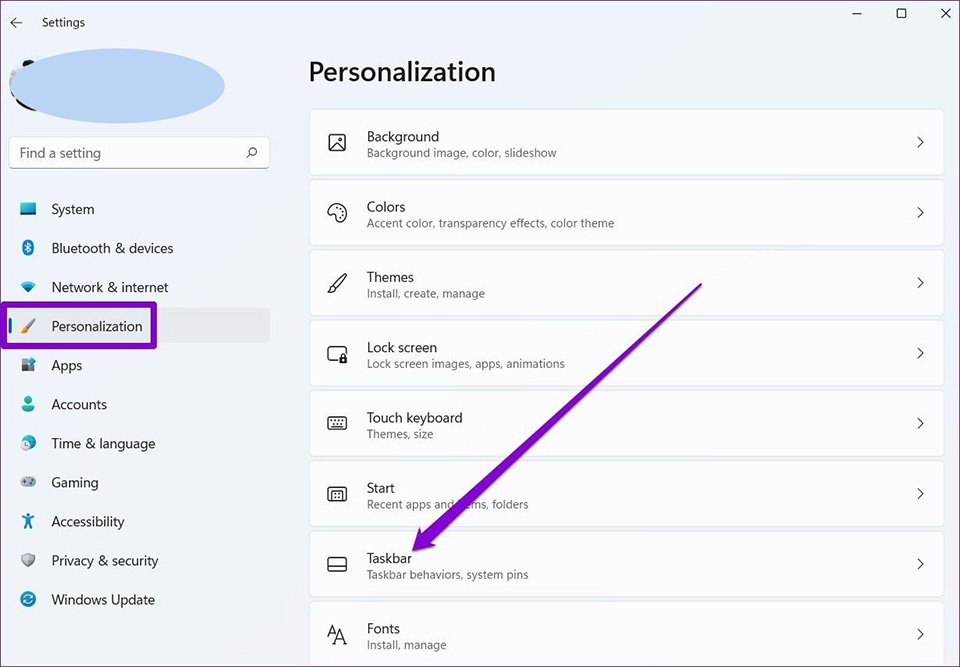
Task: Click the Colors palette icon
Action: coord(337,213)
